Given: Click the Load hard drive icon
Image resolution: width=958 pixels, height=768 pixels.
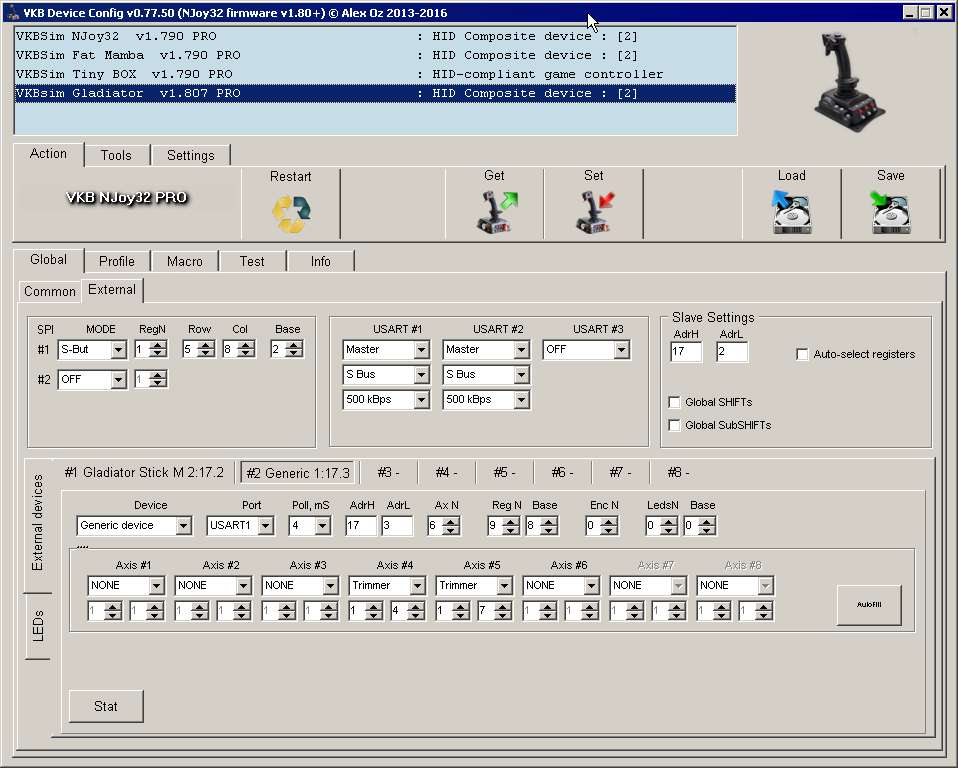Looking at the screenshot, I should (791, 211).
